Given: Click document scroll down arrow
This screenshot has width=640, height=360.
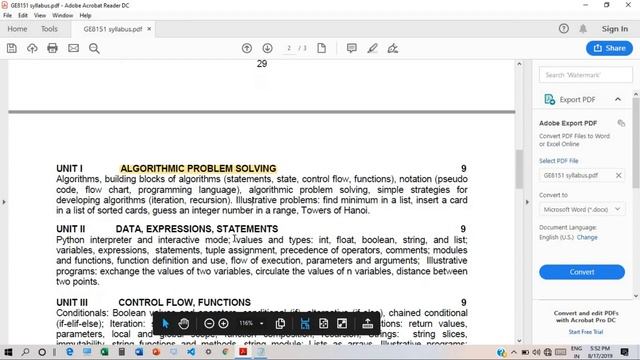Looking at the screenshot, I should coord(519,340).
